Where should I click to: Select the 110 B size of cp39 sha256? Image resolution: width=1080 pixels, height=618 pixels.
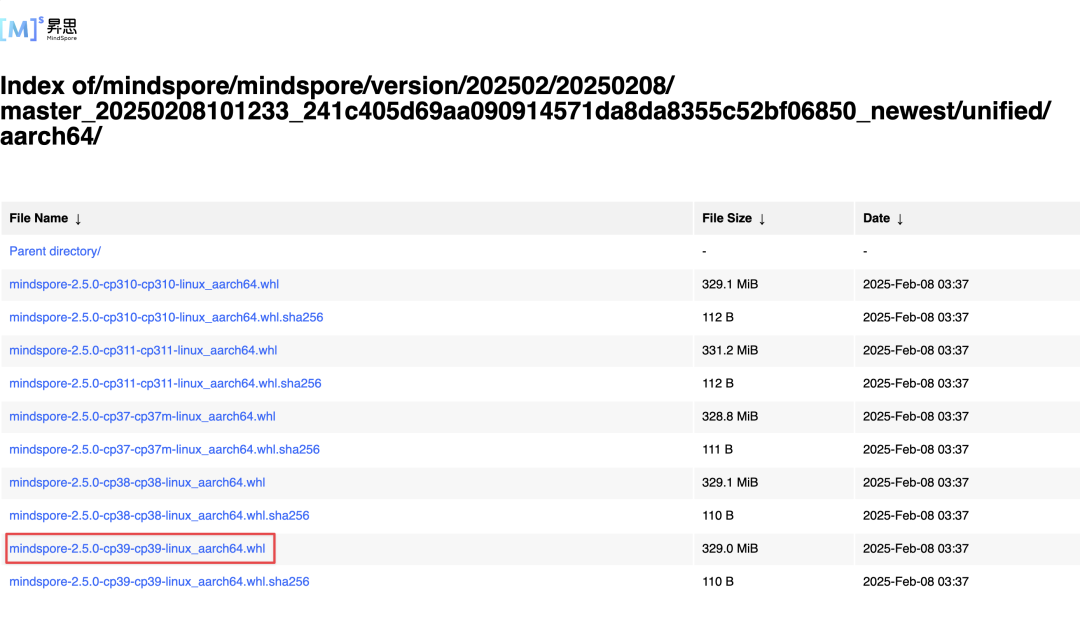tap(718, 582)
